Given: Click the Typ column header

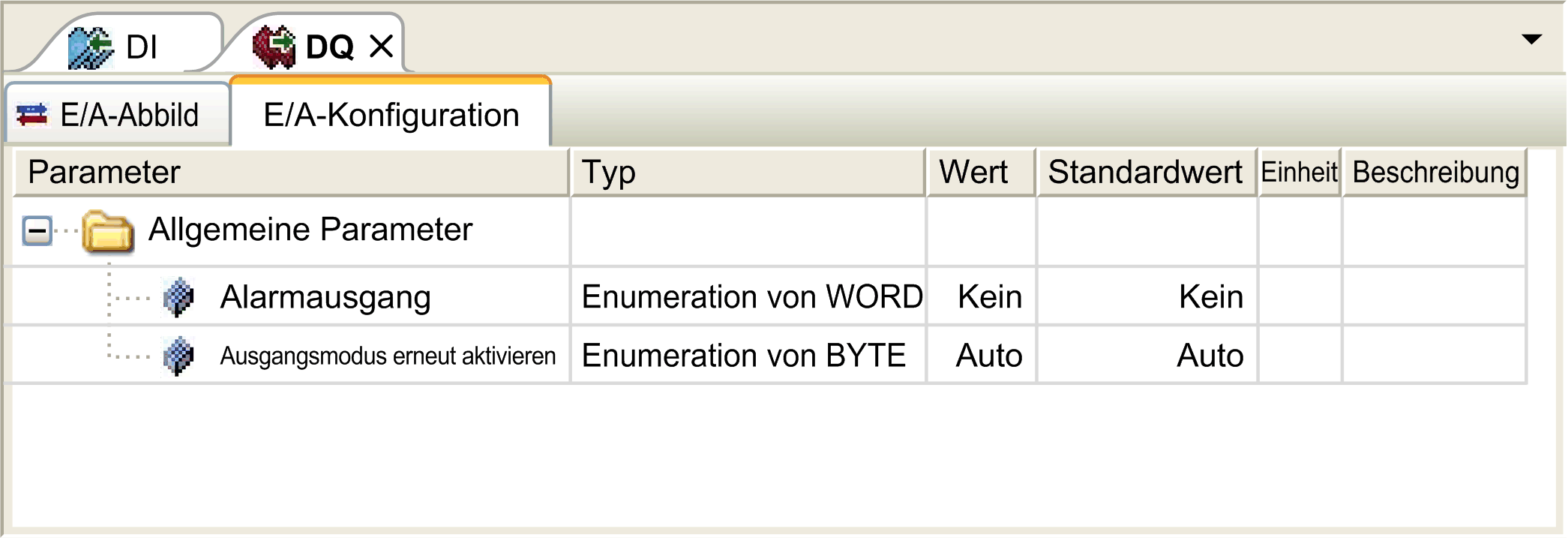Looking at the screenshot, I should click(748, 172).
